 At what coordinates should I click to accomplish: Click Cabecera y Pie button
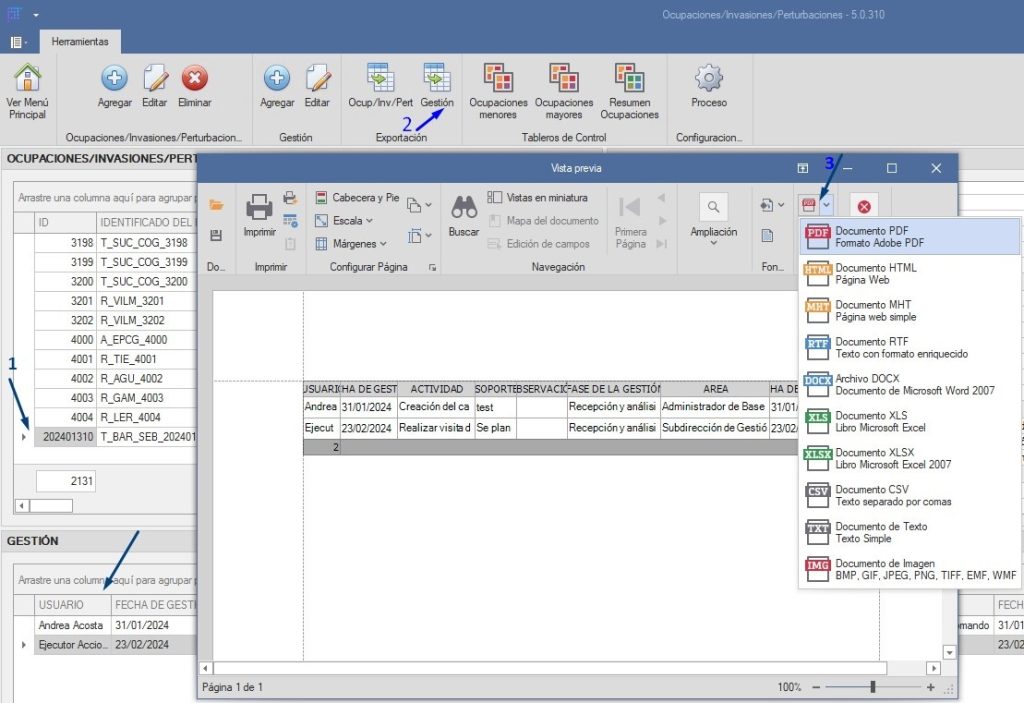pos(357,198)
